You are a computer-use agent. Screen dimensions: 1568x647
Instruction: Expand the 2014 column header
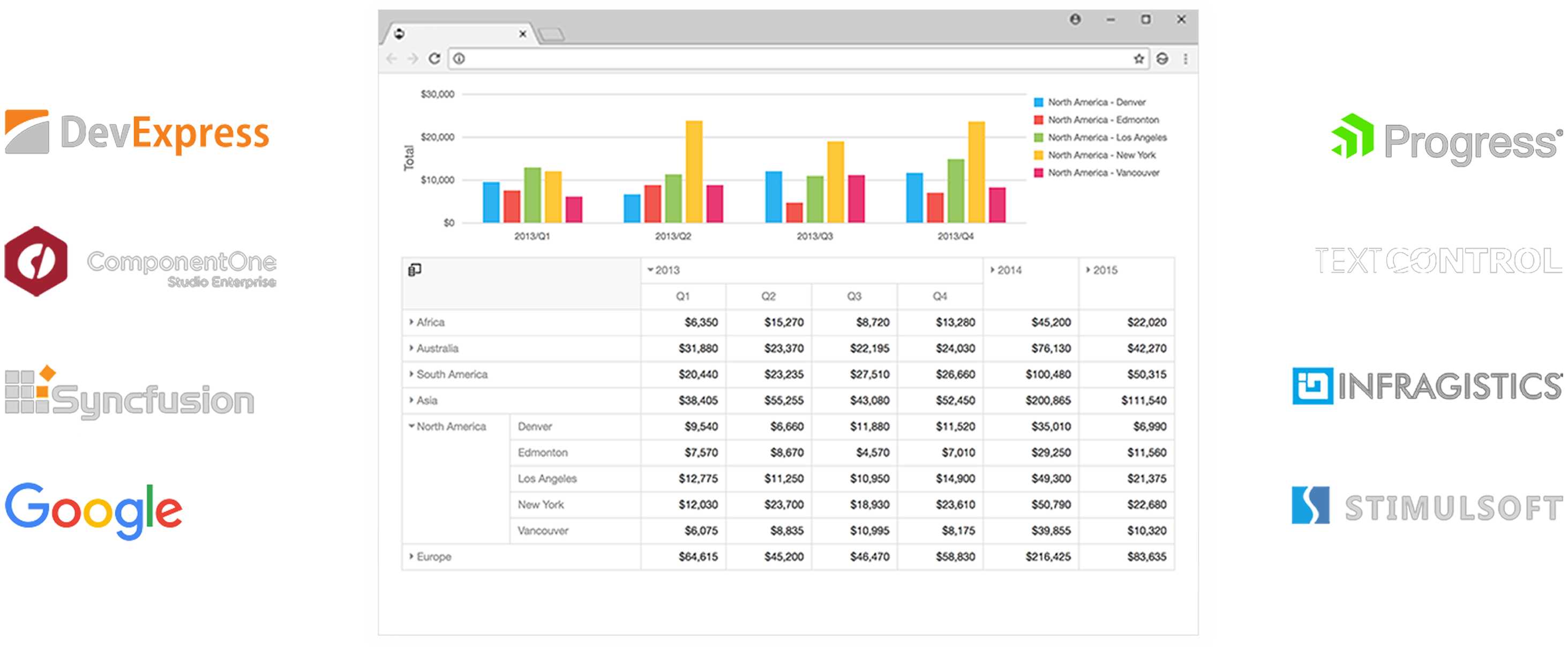pos(992,270)
